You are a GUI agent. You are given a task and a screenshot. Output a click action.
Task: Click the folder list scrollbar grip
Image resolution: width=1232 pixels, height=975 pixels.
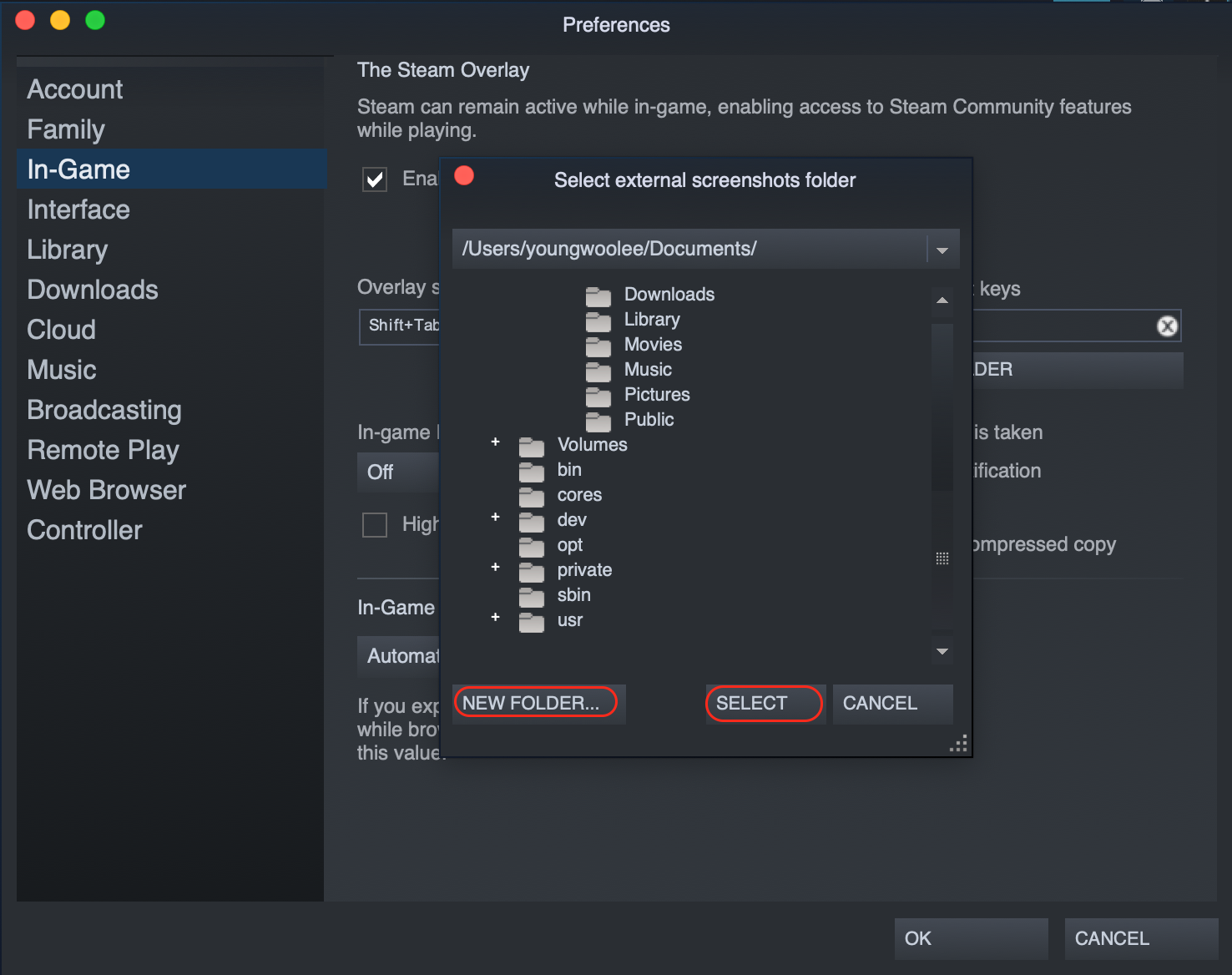[x=942, y=558]
